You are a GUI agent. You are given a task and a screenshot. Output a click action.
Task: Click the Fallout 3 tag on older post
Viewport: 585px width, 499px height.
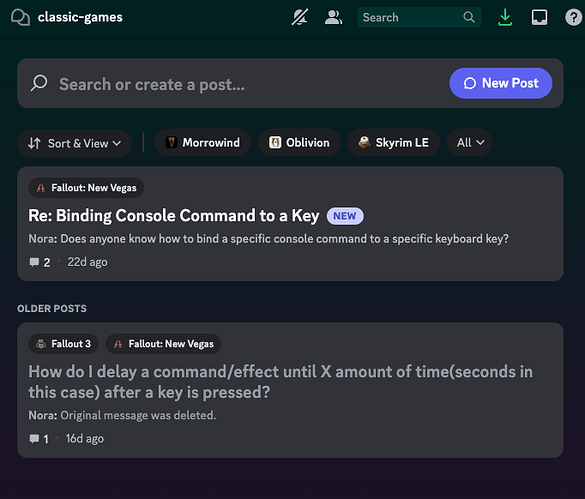(63, 344)
